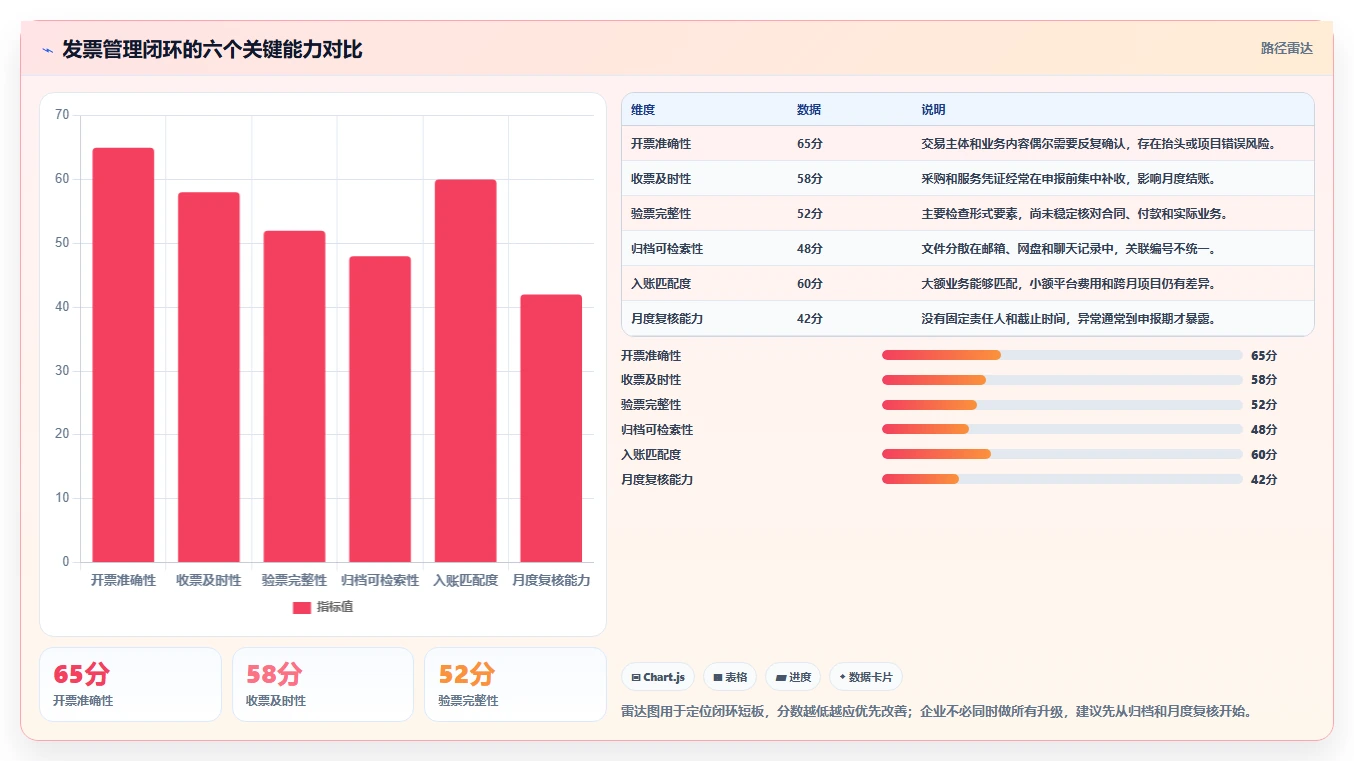Click the 开票准确性 x-axis label

123,580
